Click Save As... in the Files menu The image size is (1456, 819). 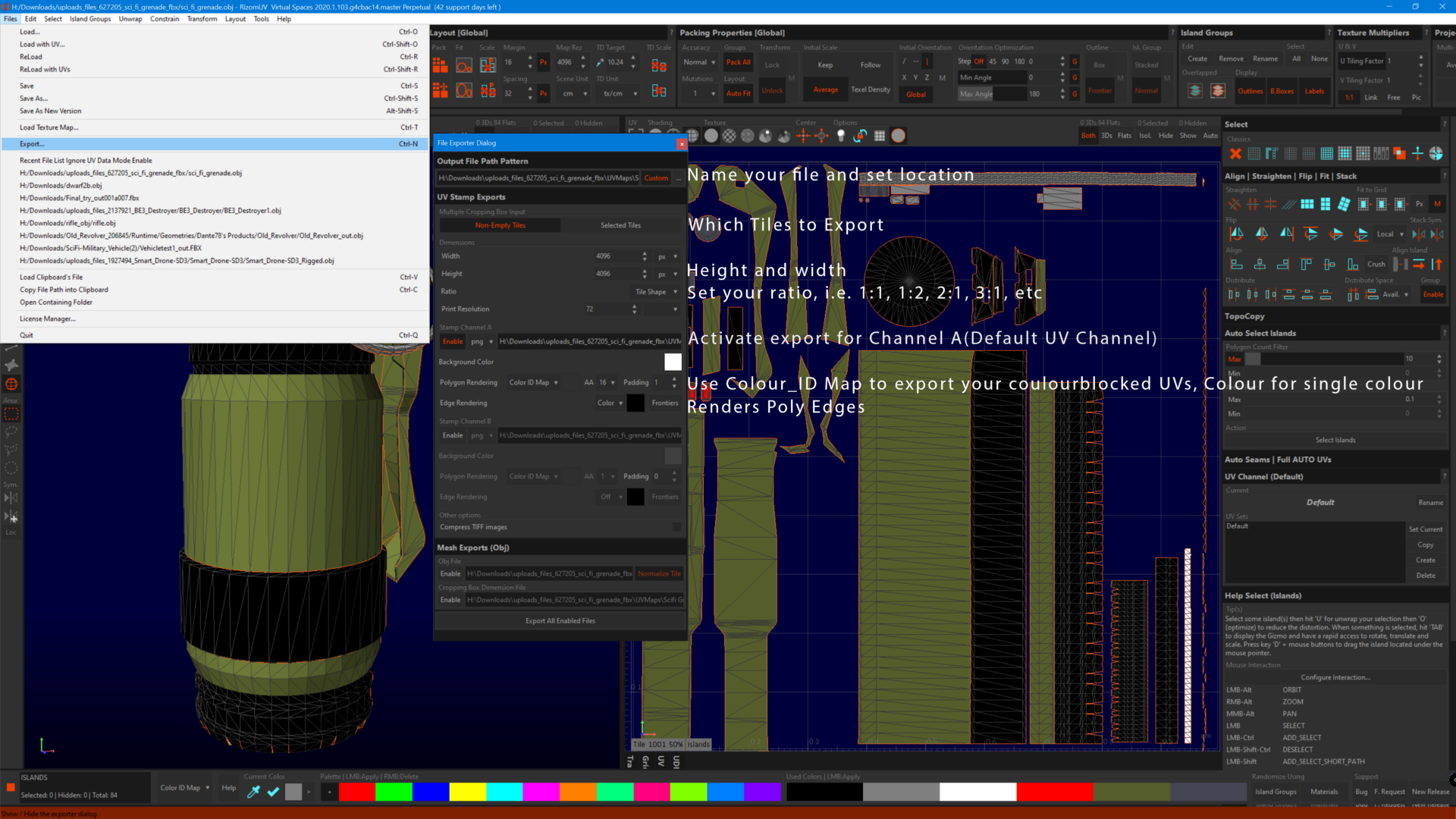[33, 99]
